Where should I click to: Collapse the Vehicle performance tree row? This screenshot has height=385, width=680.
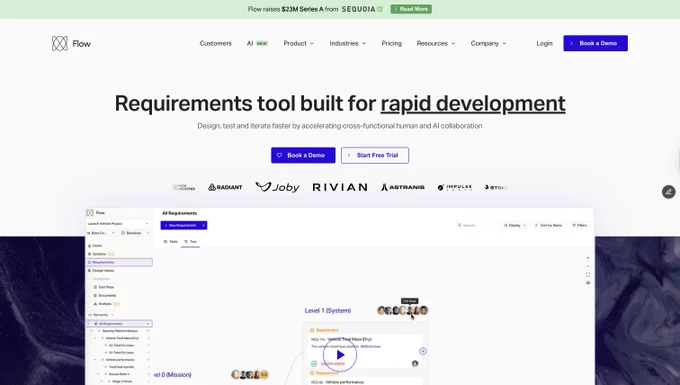tap(95, 360)
